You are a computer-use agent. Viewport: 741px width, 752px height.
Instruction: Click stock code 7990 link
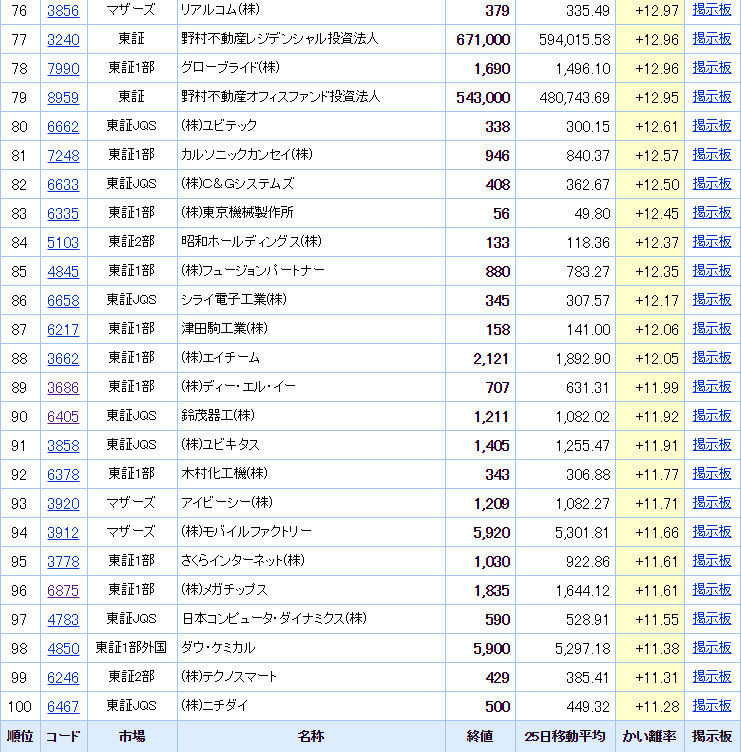coord(63,69)
